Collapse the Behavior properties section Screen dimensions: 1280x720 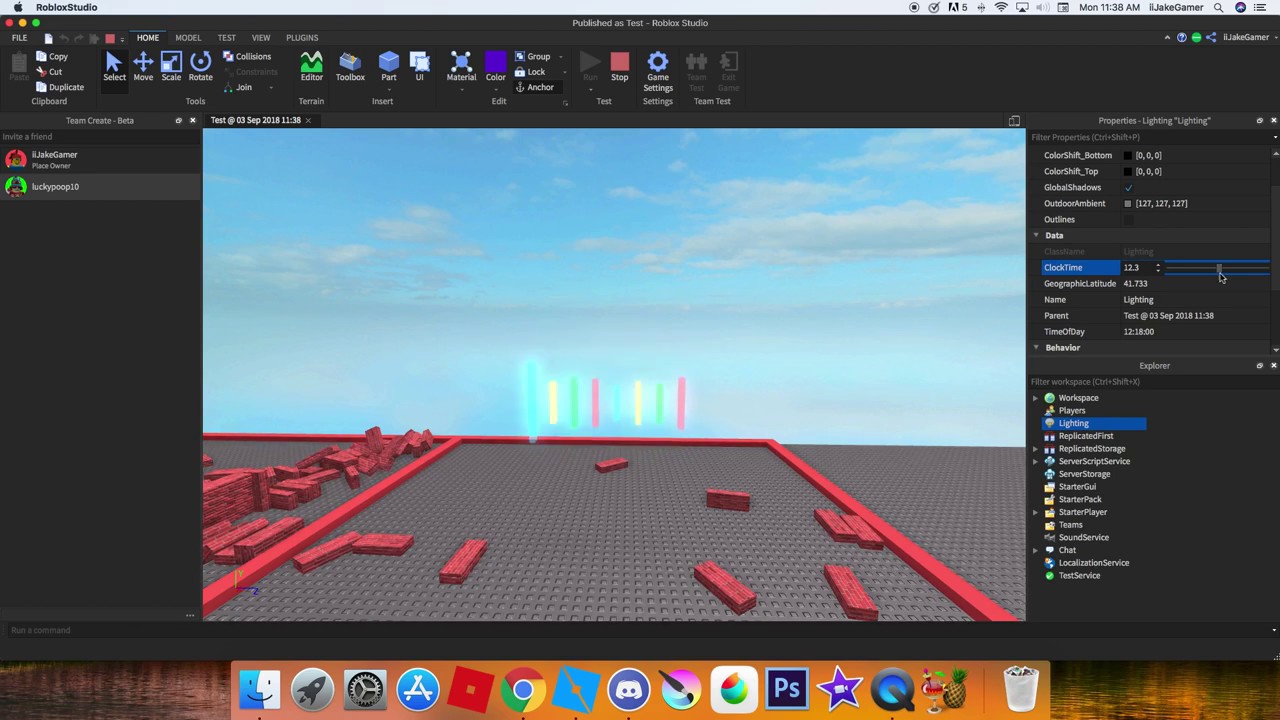click(x=1036, y=348)
